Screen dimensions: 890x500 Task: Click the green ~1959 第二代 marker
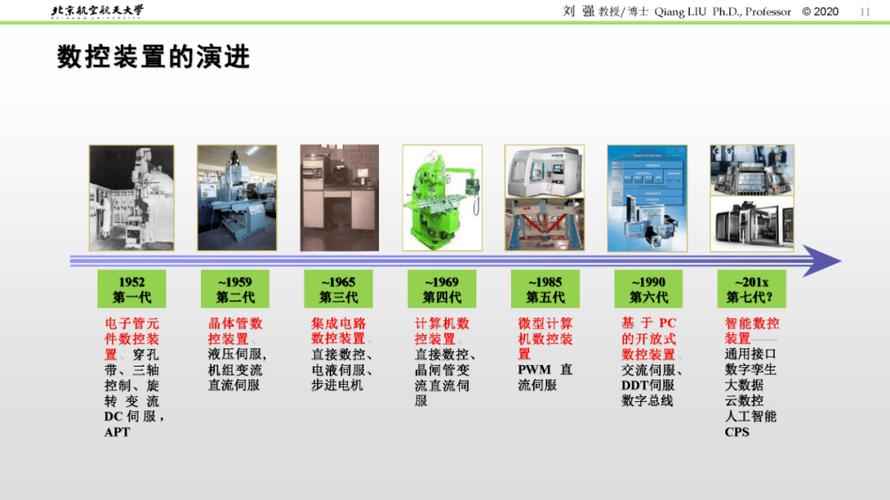tap(235, 289)
